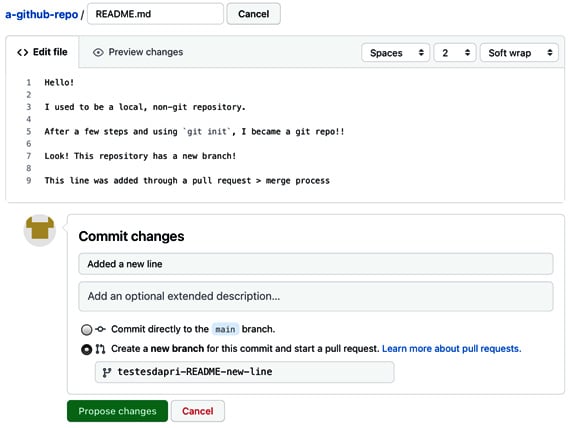Open the indent size dropdown showing 2
The width and height of the screenshot is (575, 428).
pos(455,53)
